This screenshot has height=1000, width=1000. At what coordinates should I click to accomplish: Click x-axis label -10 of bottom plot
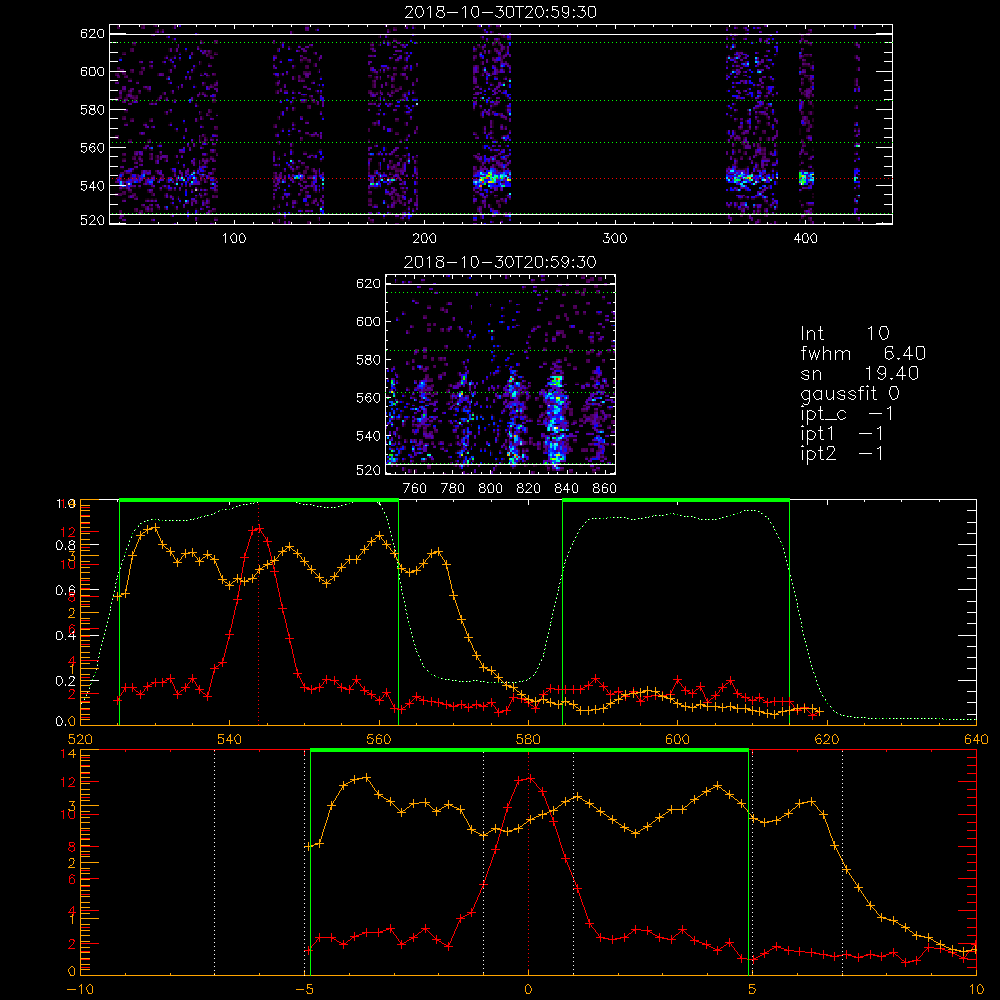80,990
